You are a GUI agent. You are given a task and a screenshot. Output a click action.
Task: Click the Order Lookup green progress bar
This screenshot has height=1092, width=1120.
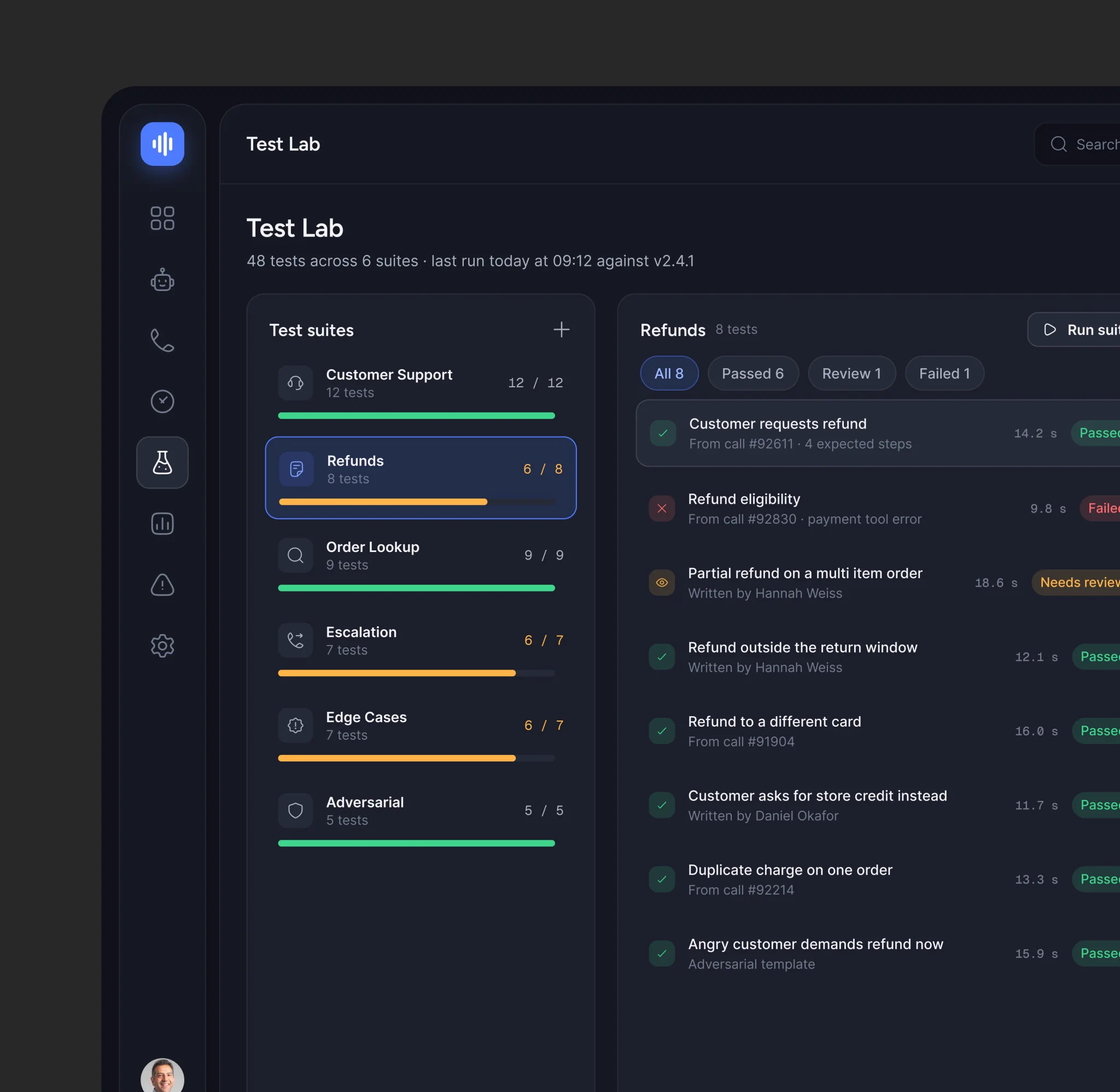(416, 588)
